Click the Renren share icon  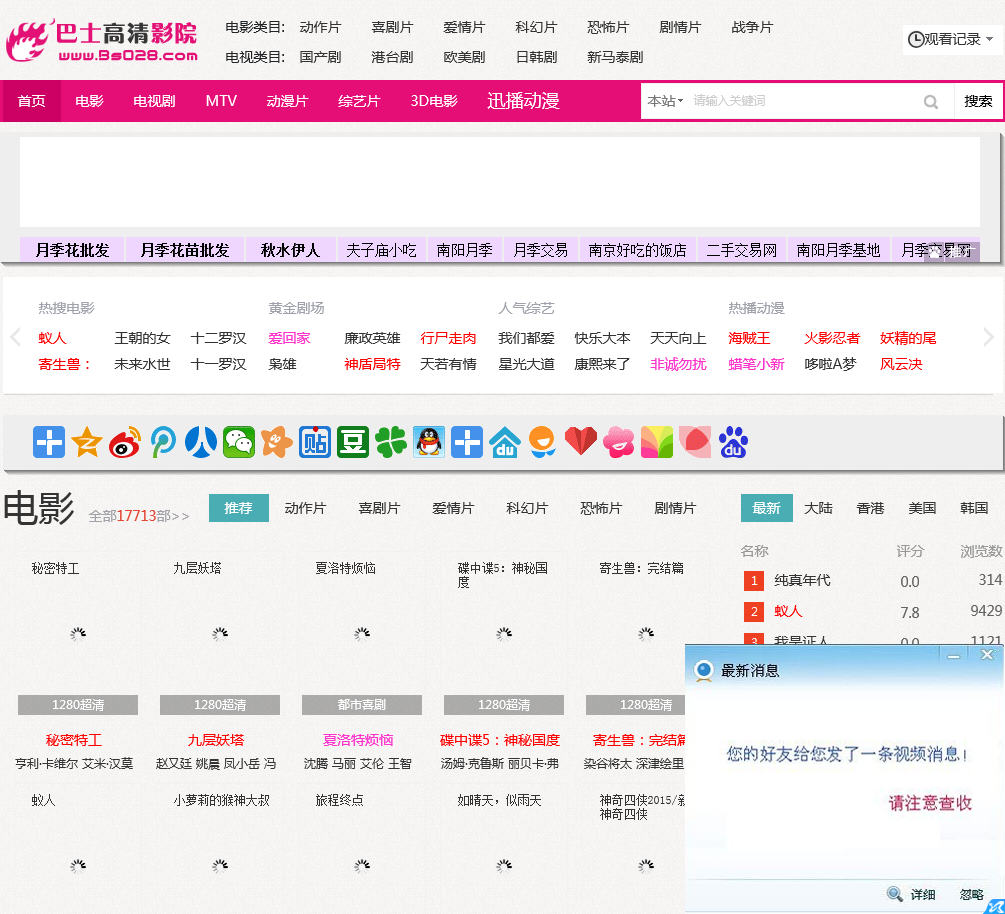pos(201,442)
